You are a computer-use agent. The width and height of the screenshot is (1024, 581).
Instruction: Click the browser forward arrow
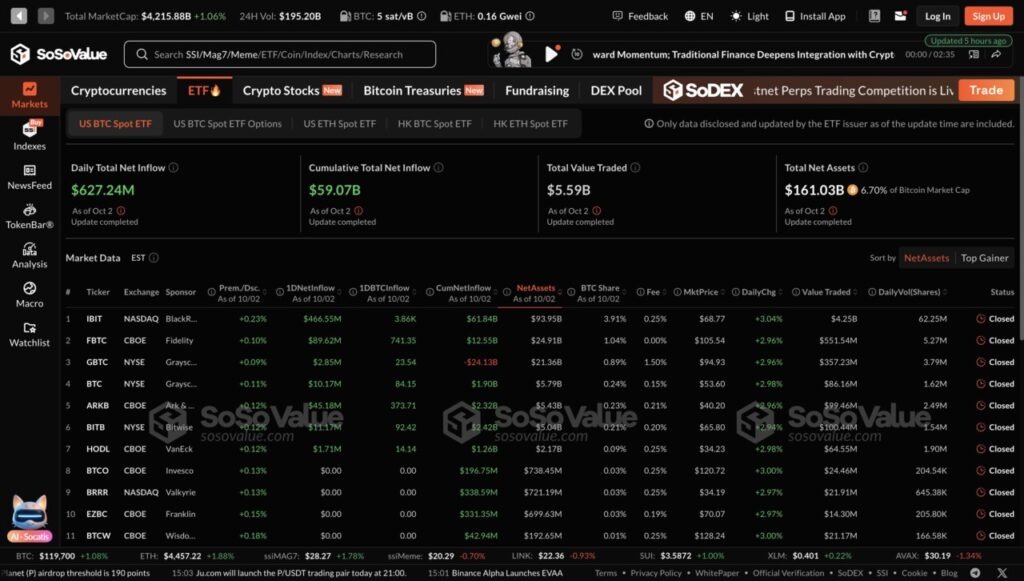click(x=46, y=16)
